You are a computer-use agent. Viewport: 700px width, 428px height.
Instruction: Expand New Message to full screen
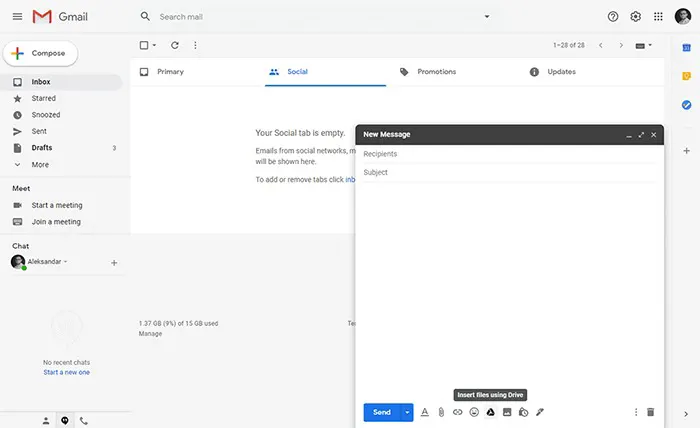[x=641, y=135]
